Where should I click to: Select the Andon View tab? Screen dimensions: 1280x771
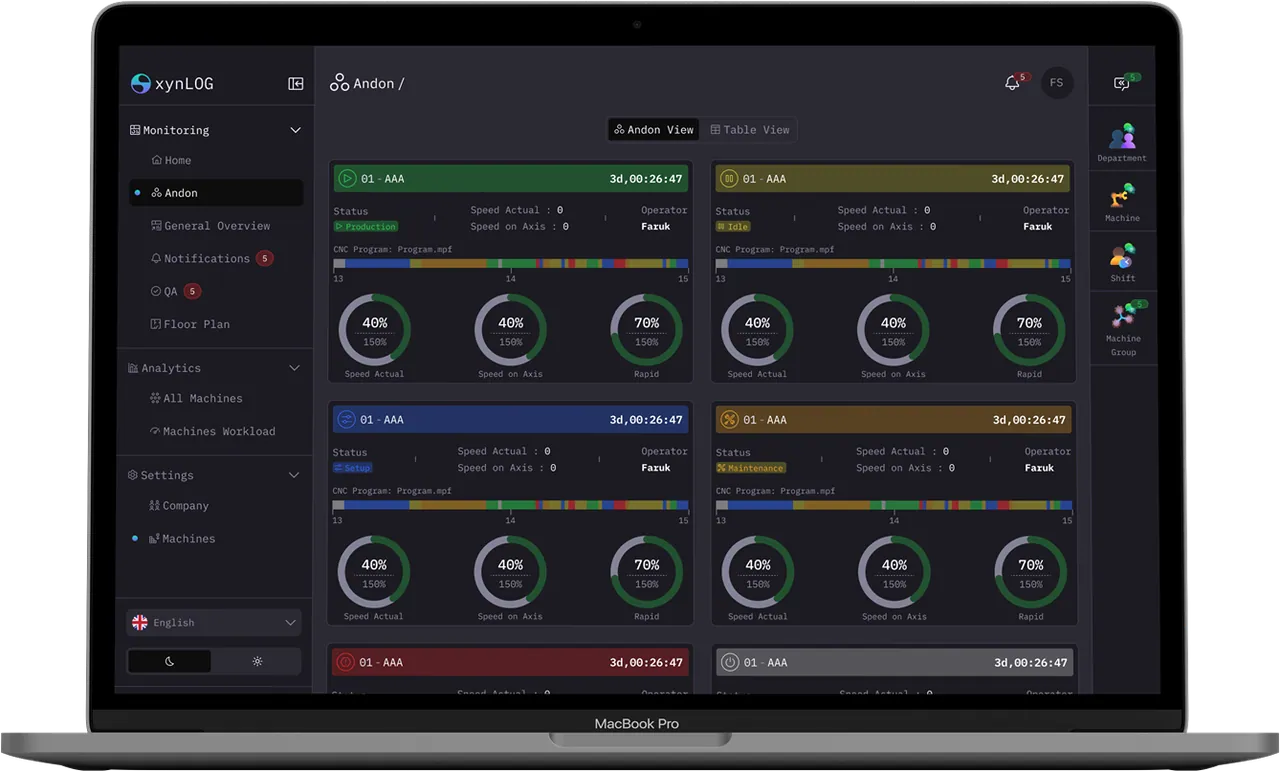(653, 129)
